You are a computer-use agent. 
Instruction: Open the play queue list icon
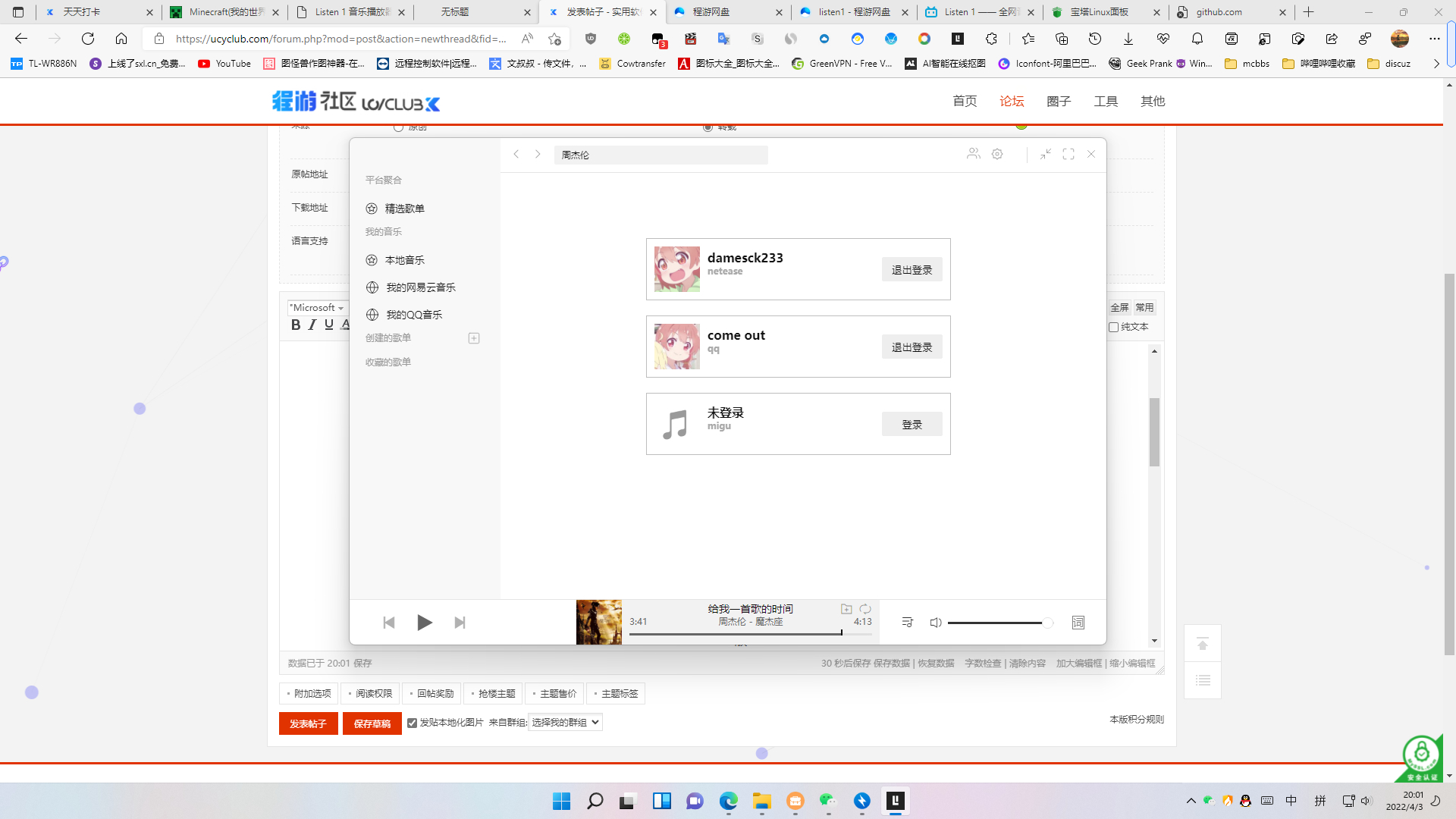pyautogui.click(x=908, y=623)
